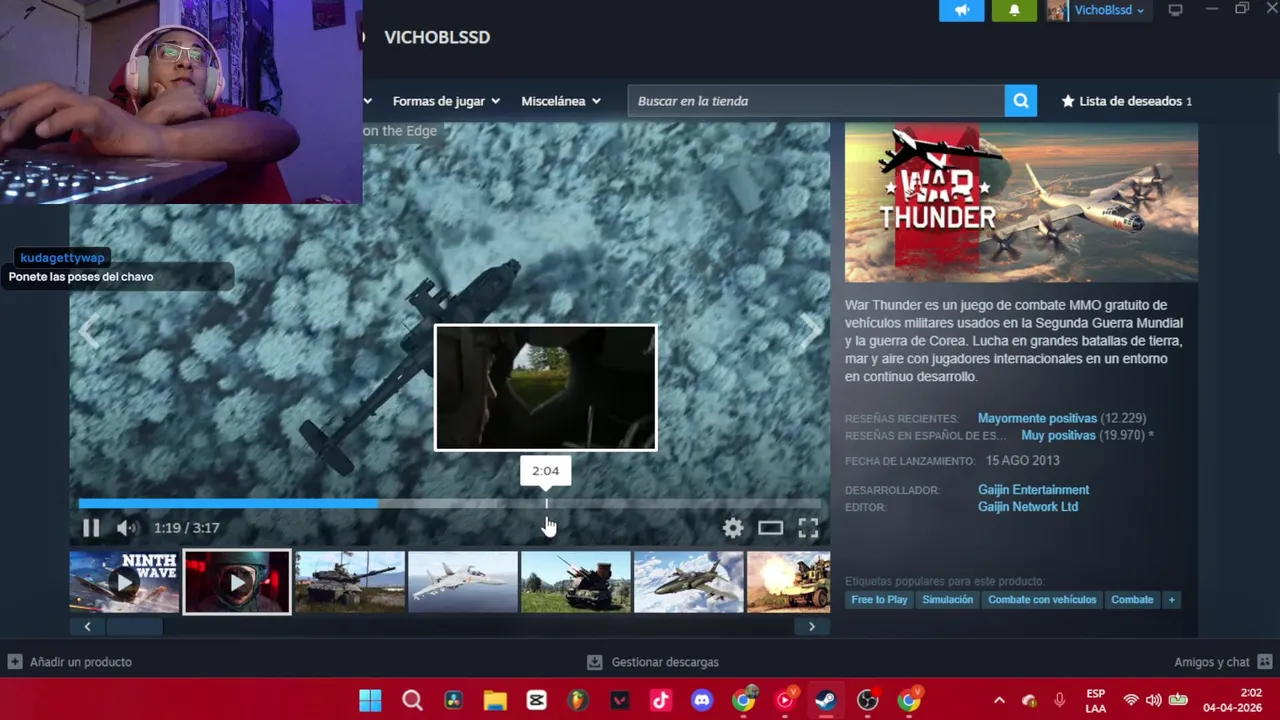Open TikTok from taskbar
Screen dimensions: 1280x720
(661, 700)
